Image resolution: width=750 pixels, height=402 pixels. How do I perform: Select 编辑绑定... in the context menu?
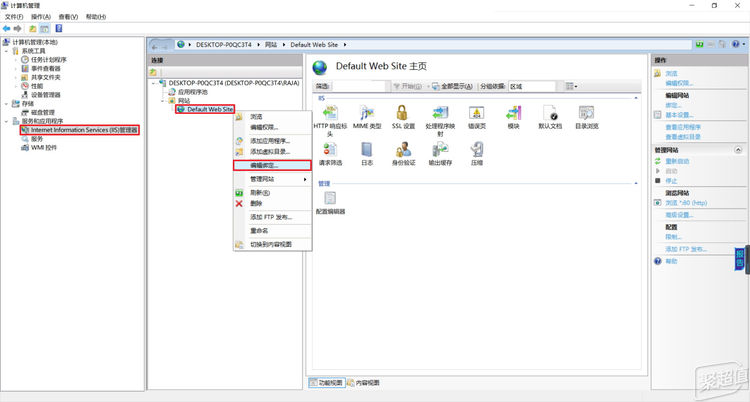264,165
